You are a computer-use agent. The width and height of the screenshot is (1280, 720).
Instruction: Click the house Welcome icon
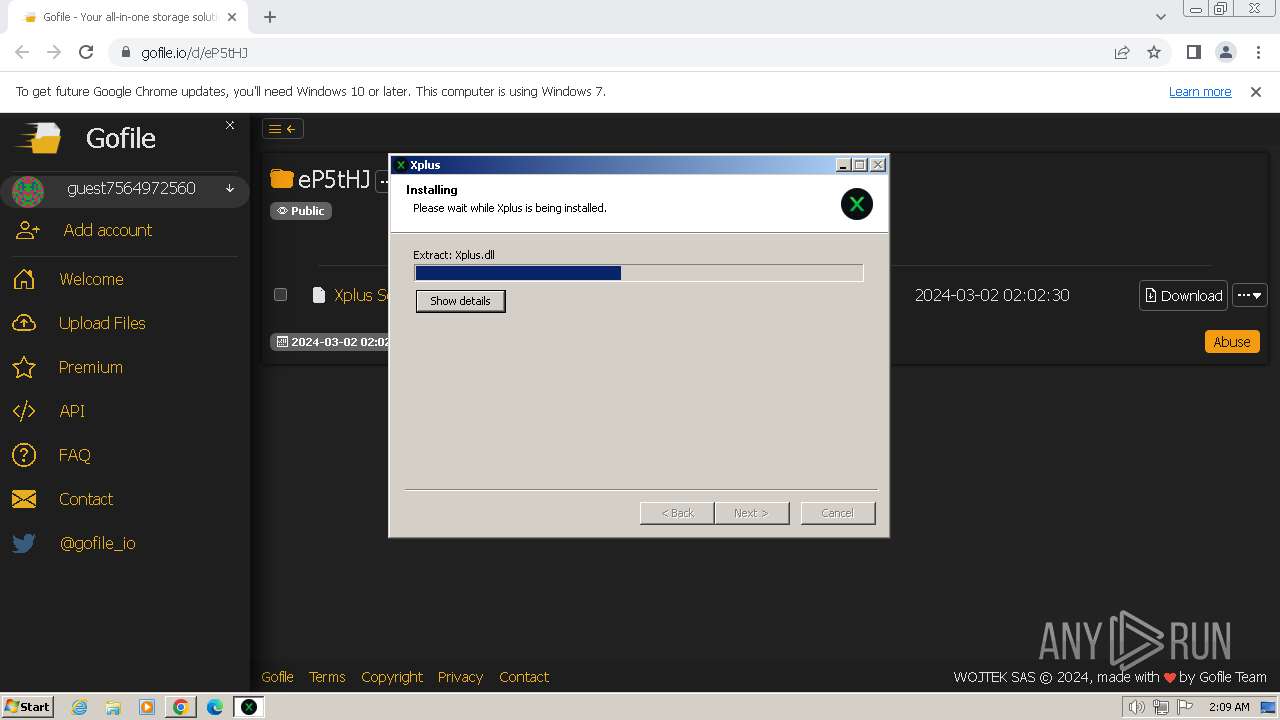tap(24, 279)
